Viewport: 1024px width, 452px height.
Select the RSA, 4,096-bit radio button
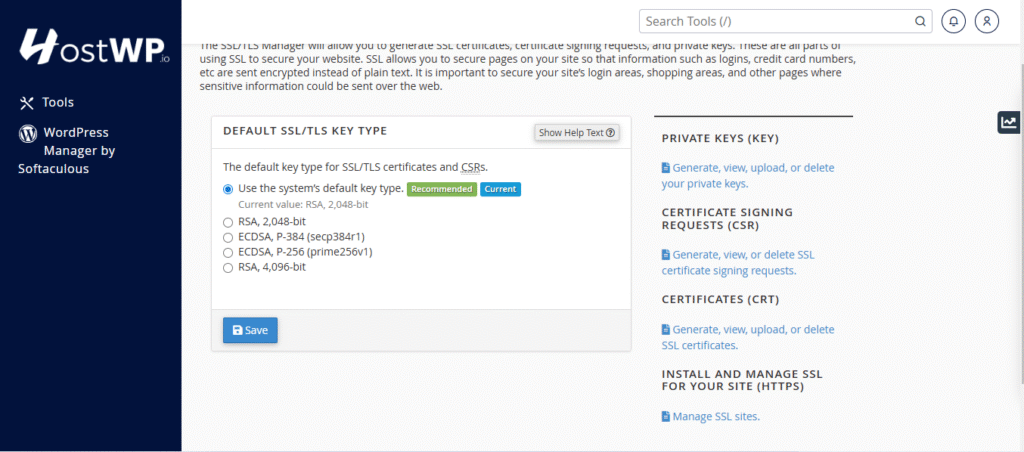[x=228, y=268]
